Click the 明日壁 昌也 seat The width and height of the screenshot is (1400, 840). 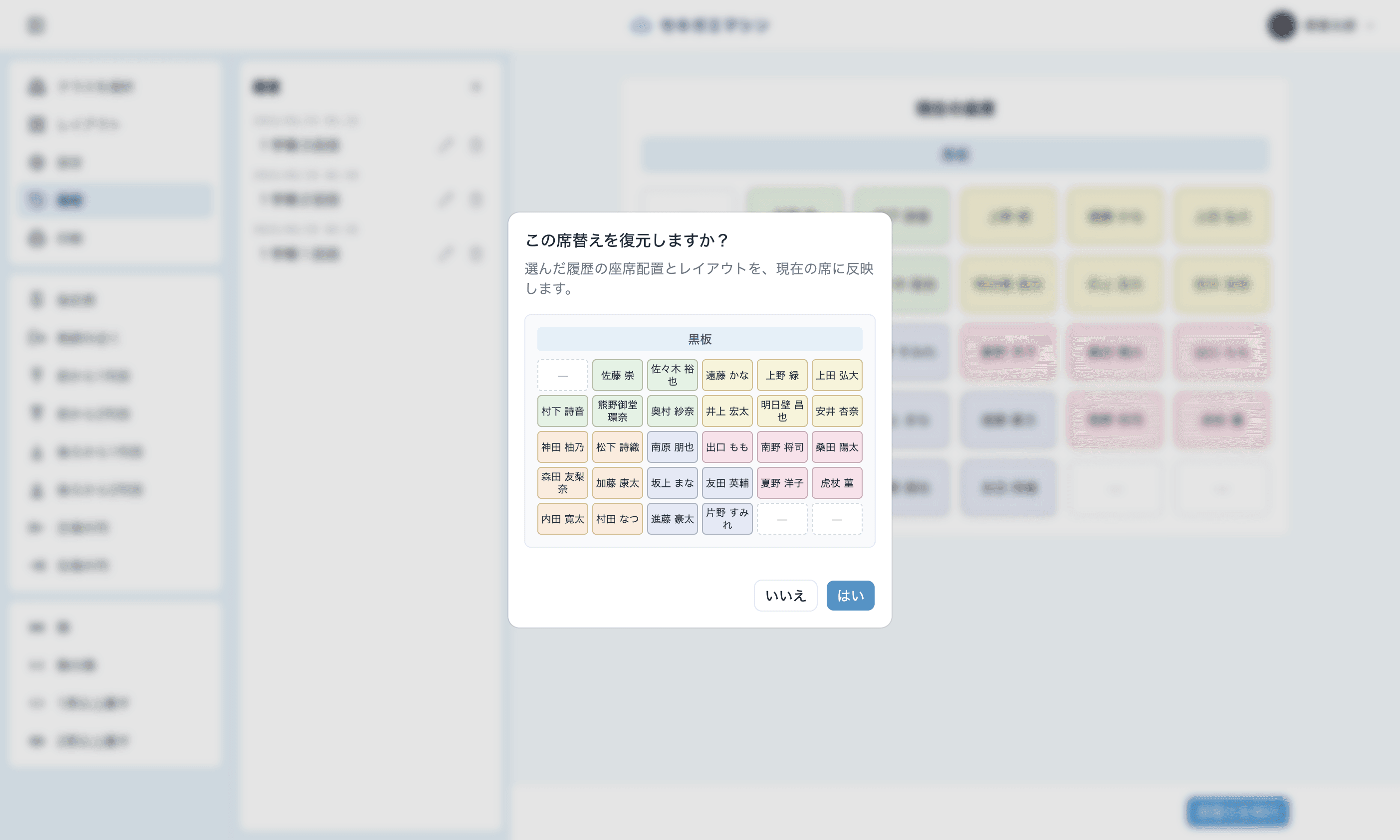tap(782, 411)
